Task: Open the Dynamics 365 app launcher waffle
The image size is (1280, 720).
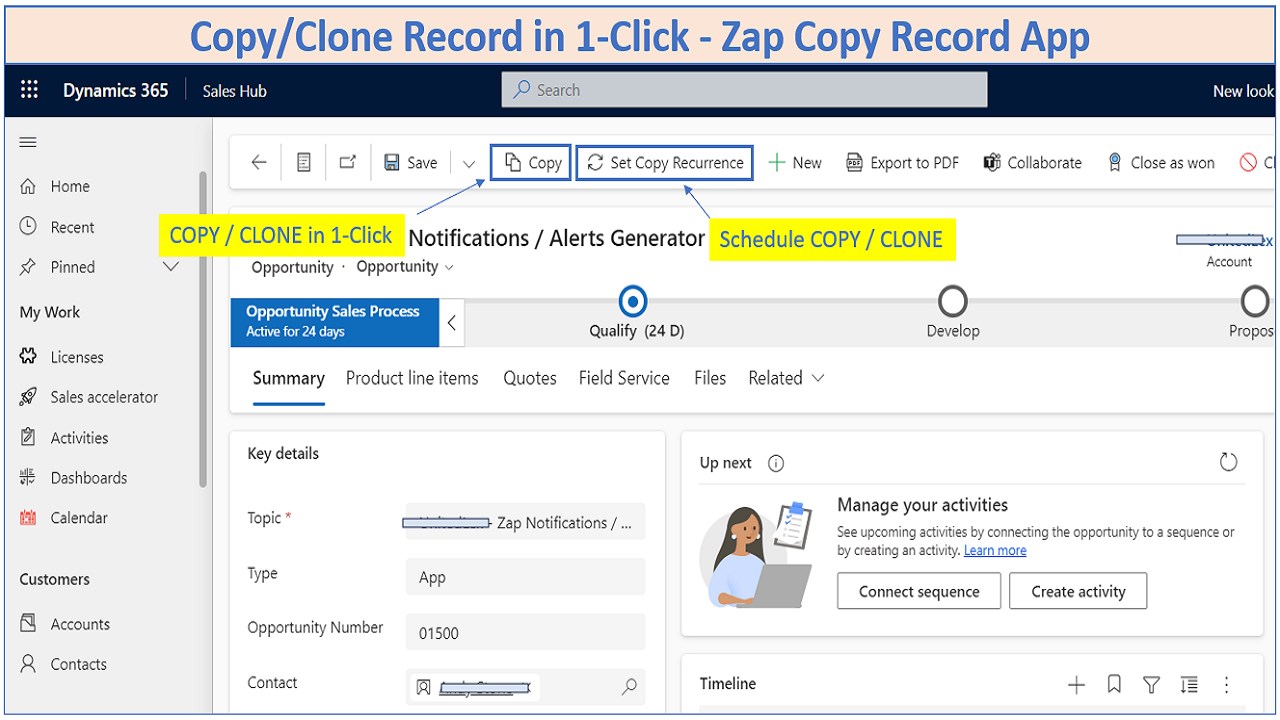Action: point(29,90)
